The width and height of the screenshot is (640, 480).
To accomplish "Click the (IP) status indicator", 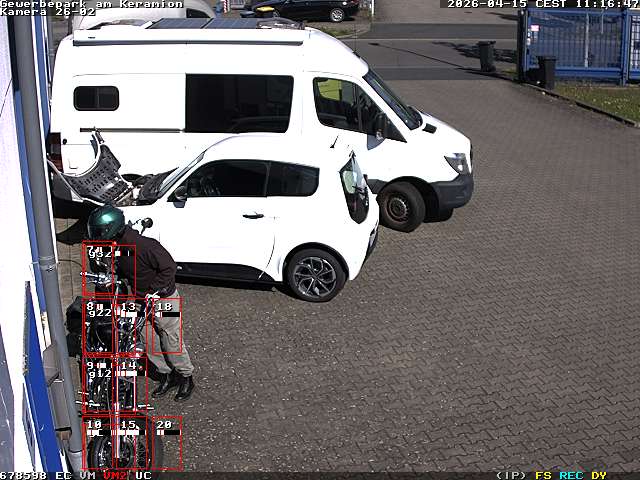I will point(510,475).
